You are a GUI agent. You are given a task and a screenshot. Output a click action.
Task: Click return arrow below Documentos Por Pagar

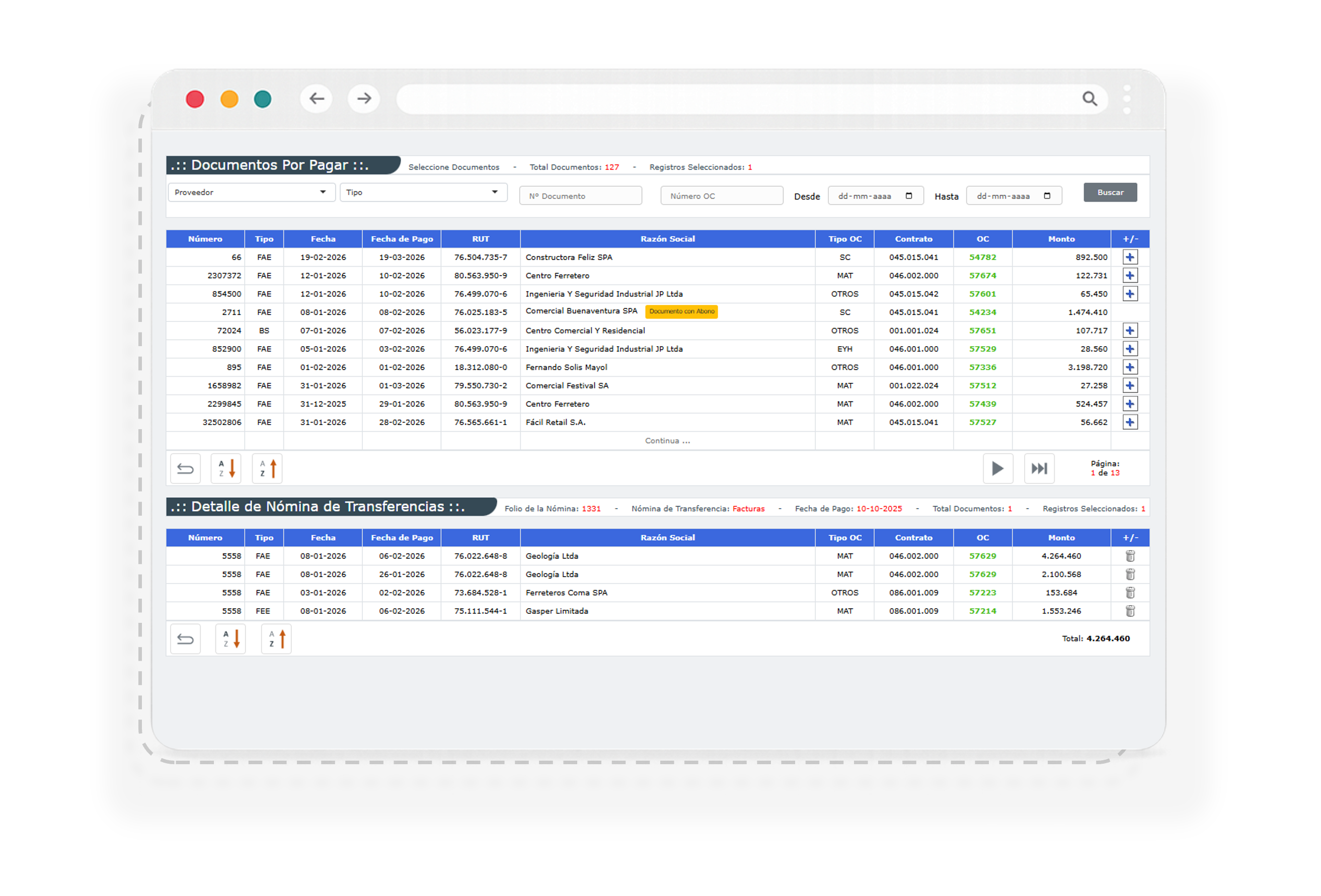(x=185, y=469)
